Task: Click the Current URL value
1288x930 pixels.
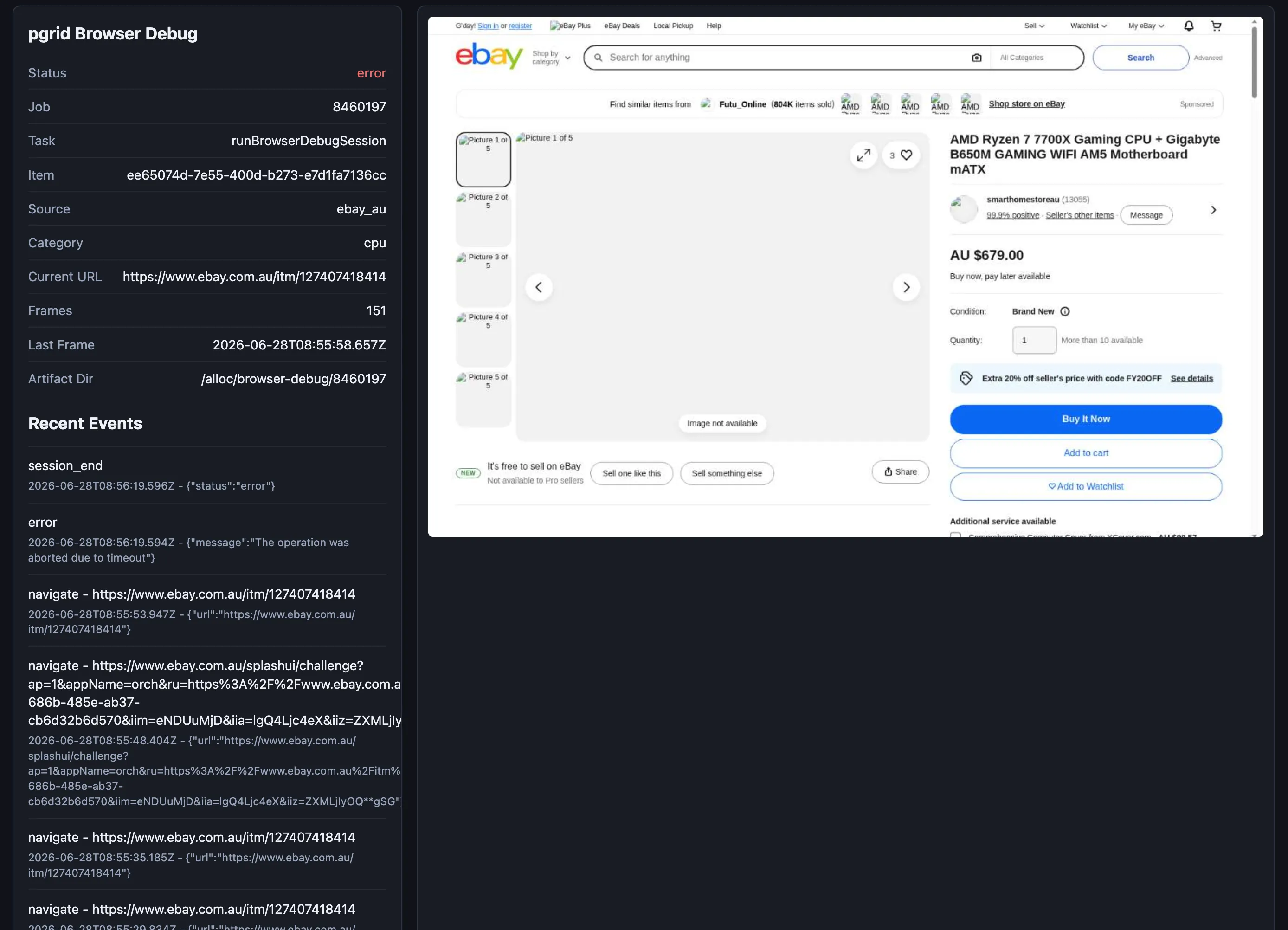Action: (254, 277)
